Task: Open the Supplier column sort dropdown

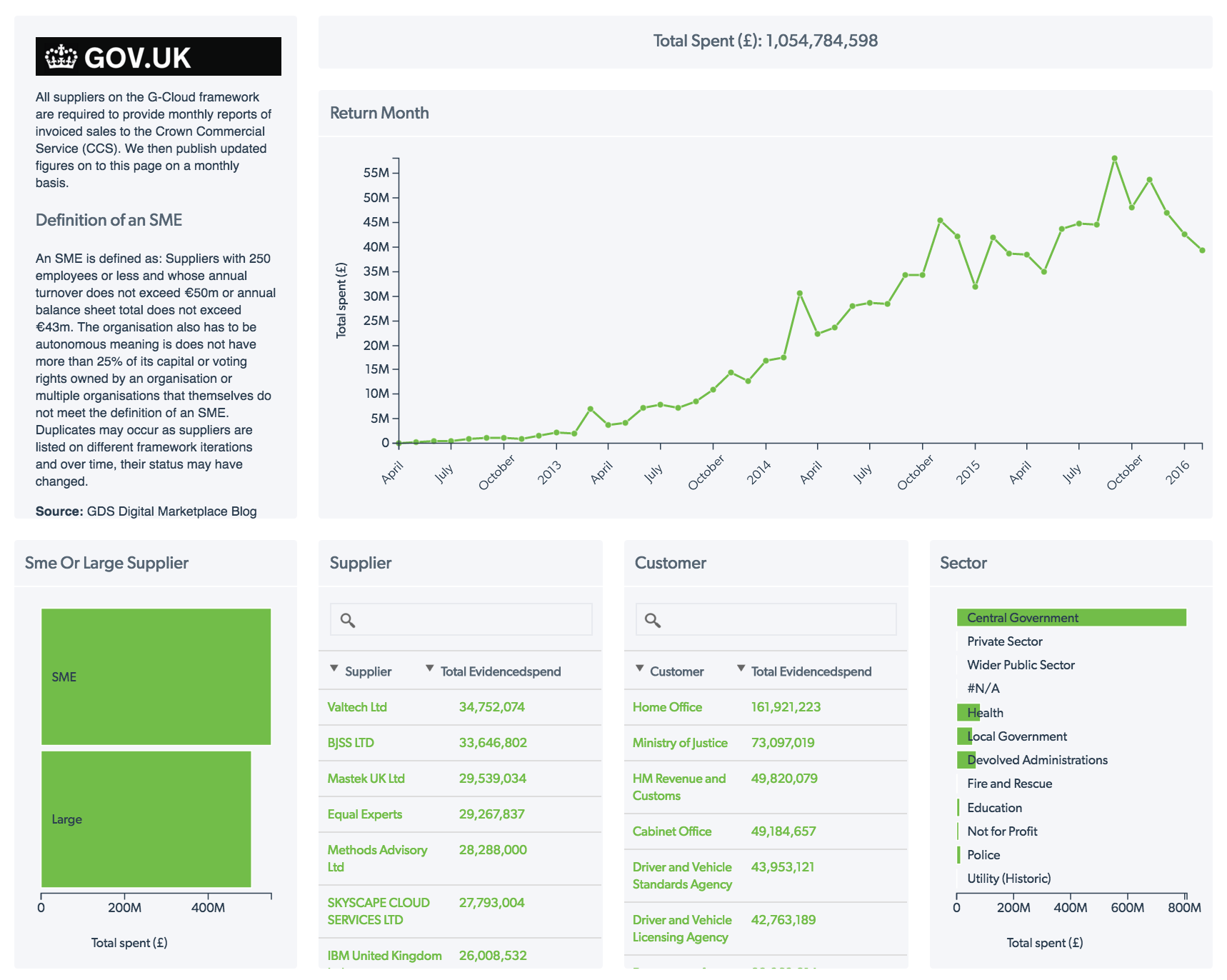Action: [334, 669]
